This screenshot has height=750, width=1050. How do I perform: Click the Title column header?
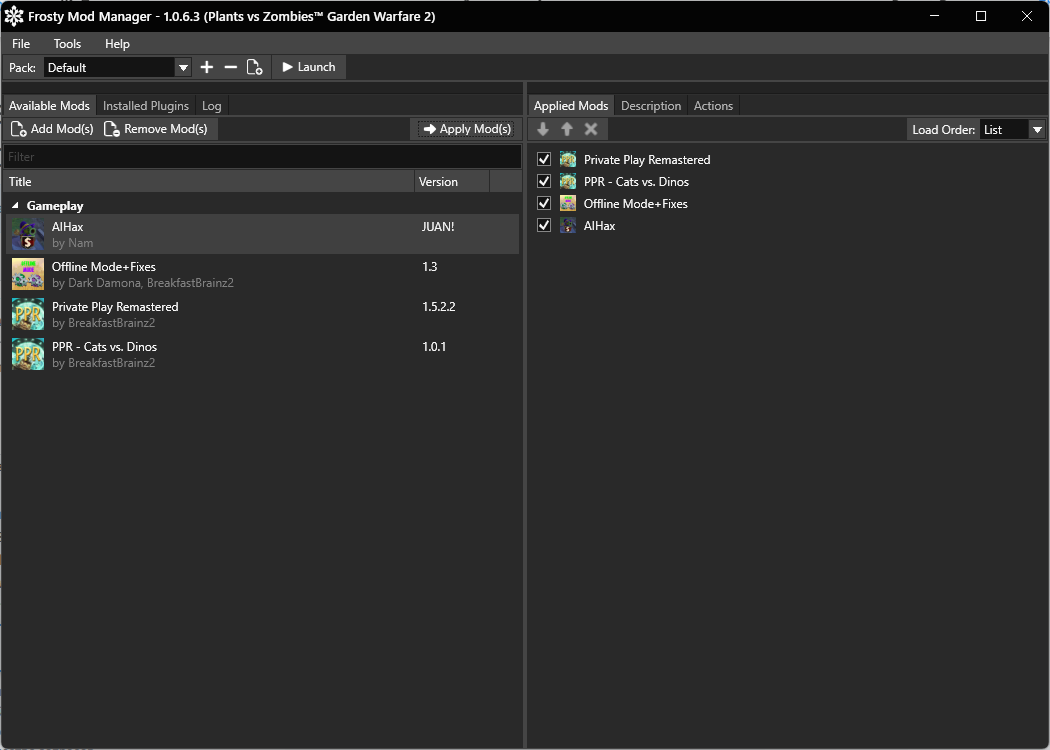(x=209, y=181)
